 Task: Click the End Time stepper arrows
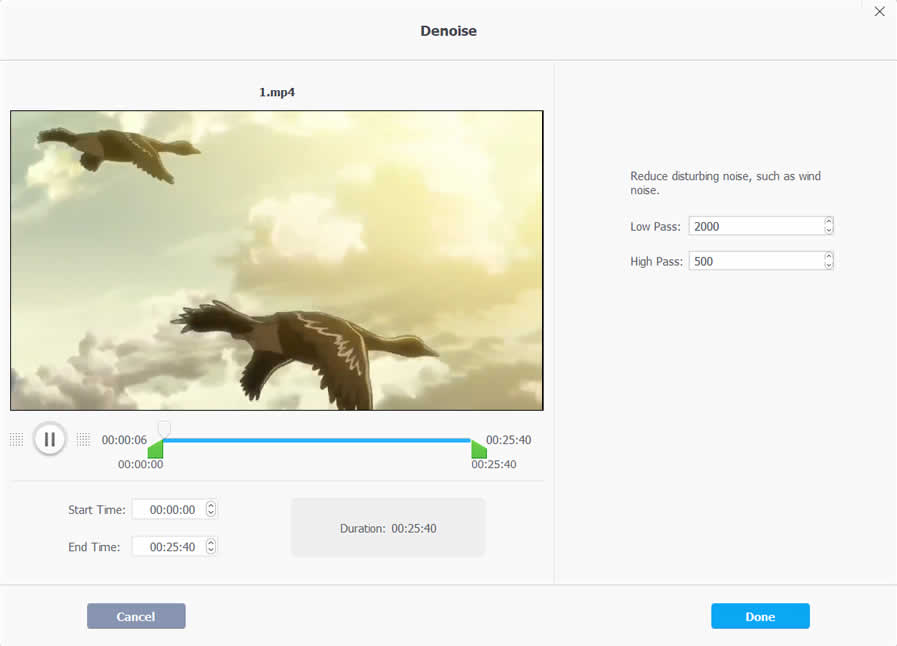pyautogui.click(x=210, y=547)
